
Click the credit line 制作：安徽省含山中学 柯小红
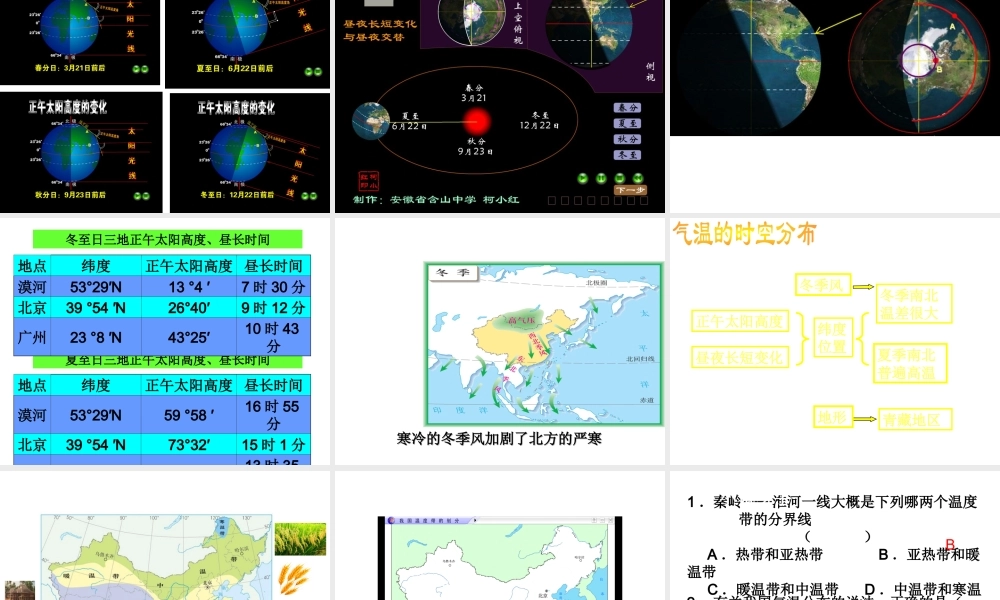click(x=436, y=200)
